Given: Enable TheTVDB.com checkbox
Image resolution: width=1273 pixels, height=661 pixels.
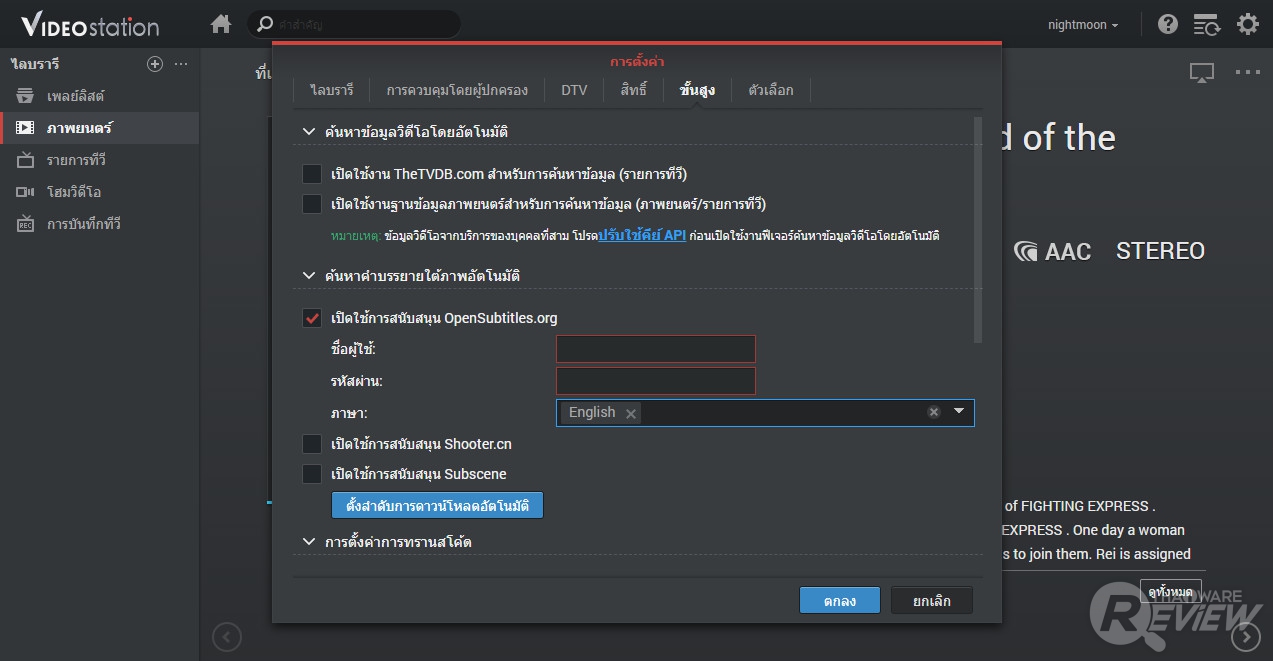Looking at the screenshot, I should [x=312, y=174].
